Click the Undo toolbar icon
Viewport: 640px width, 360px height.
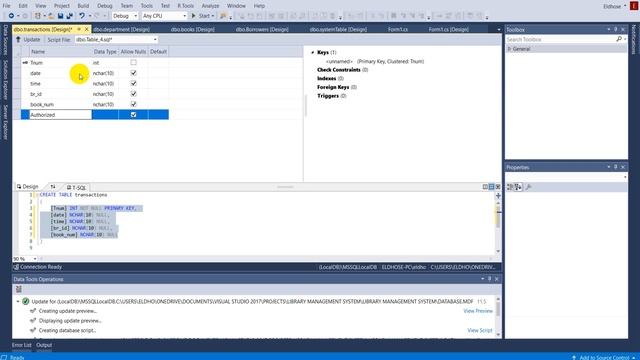82,16
